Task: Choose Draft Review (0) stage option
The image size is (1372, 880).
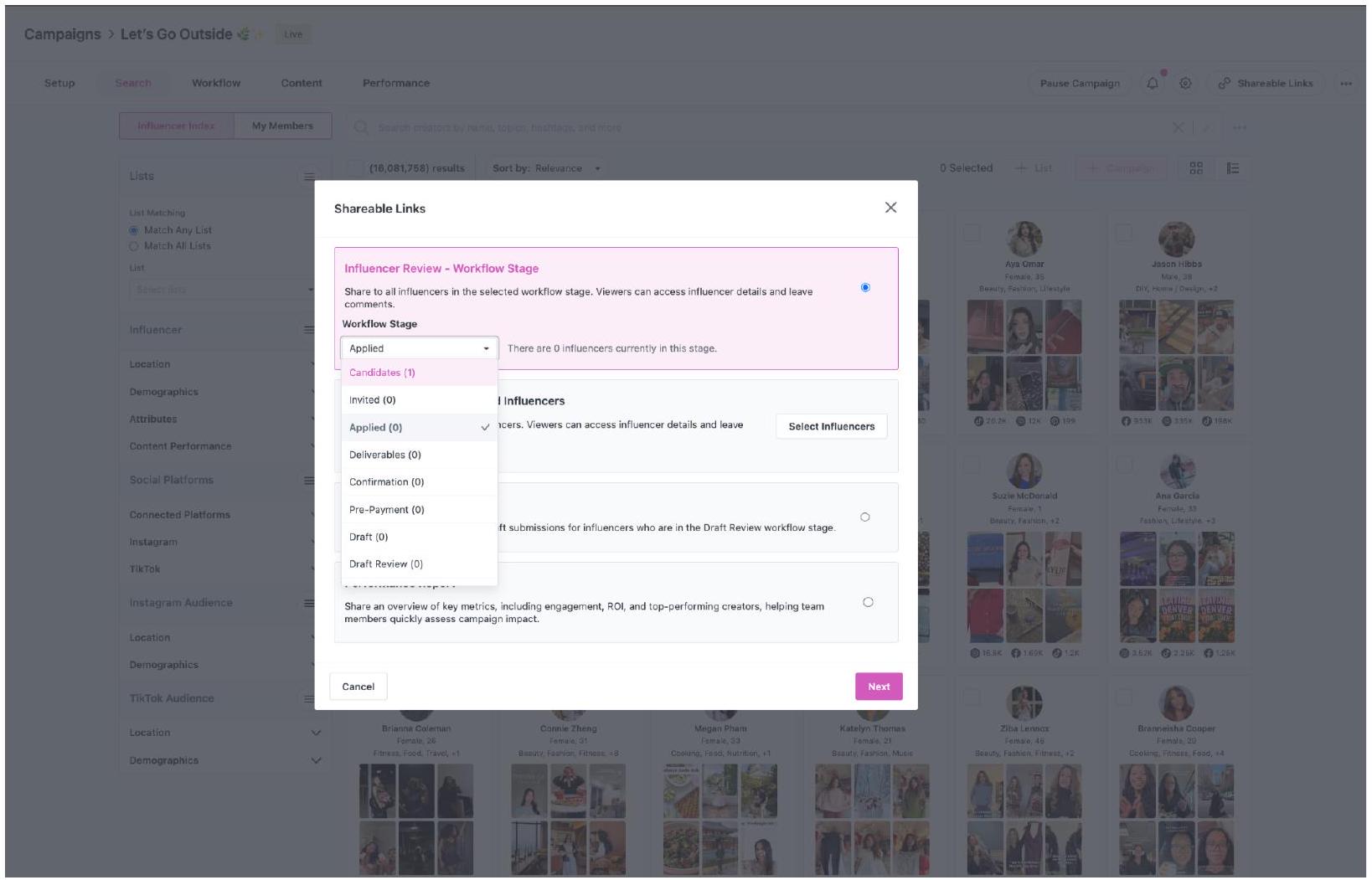Action: coord(385,564)
